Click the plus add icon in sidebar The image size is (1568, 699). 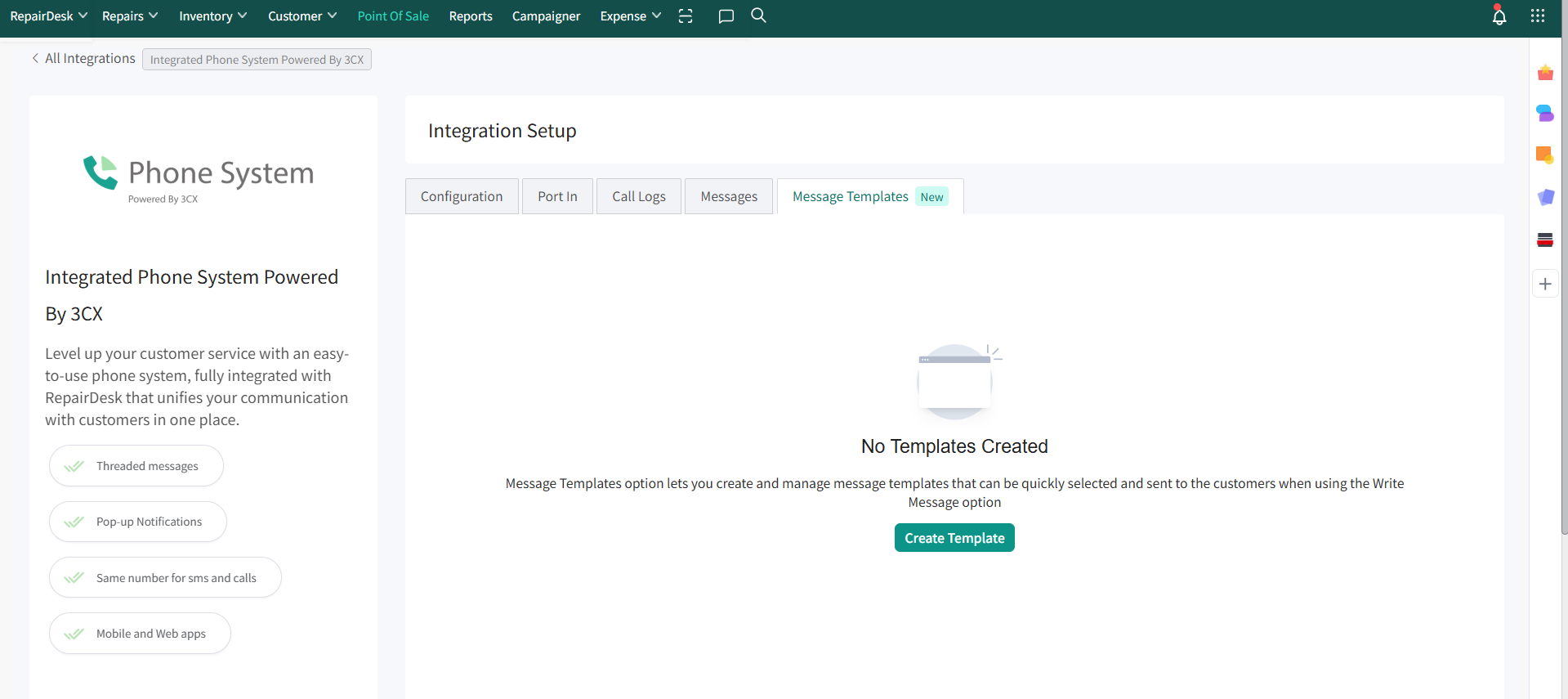click(1545, 284)
